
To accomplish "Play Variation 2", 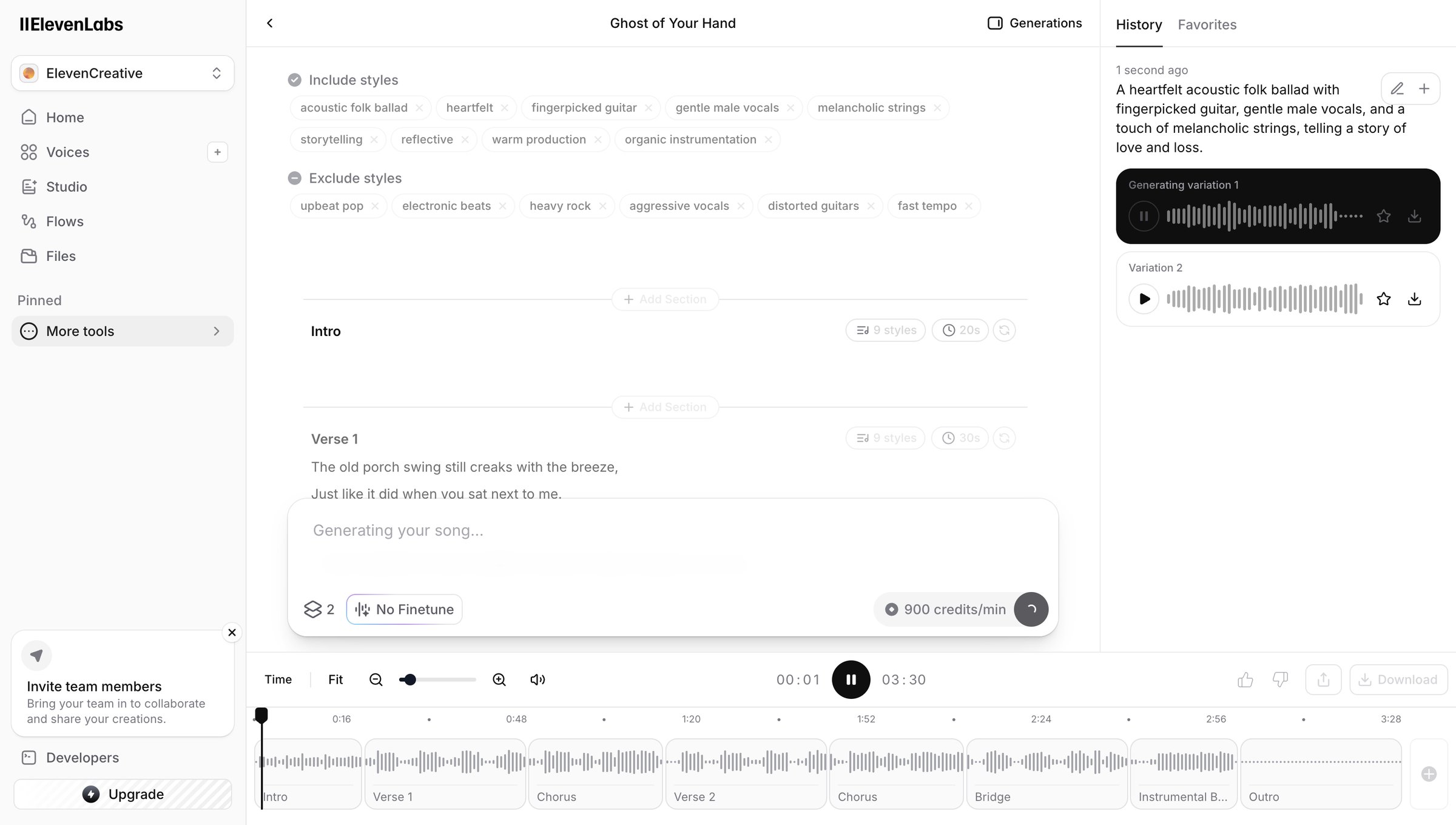I will (x=1144, y=298).
